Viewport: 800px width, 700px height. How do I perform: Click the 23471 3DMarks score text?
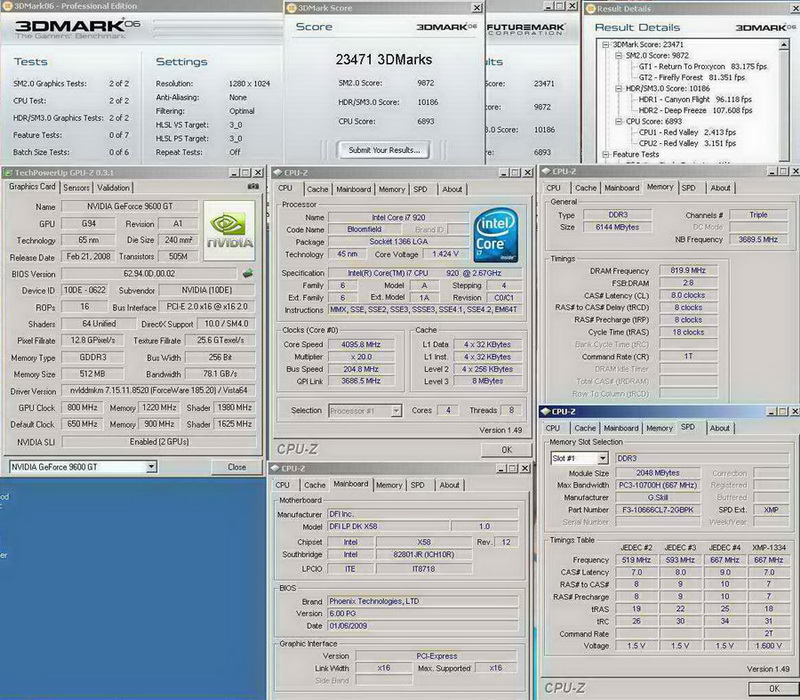click(384, 60)
